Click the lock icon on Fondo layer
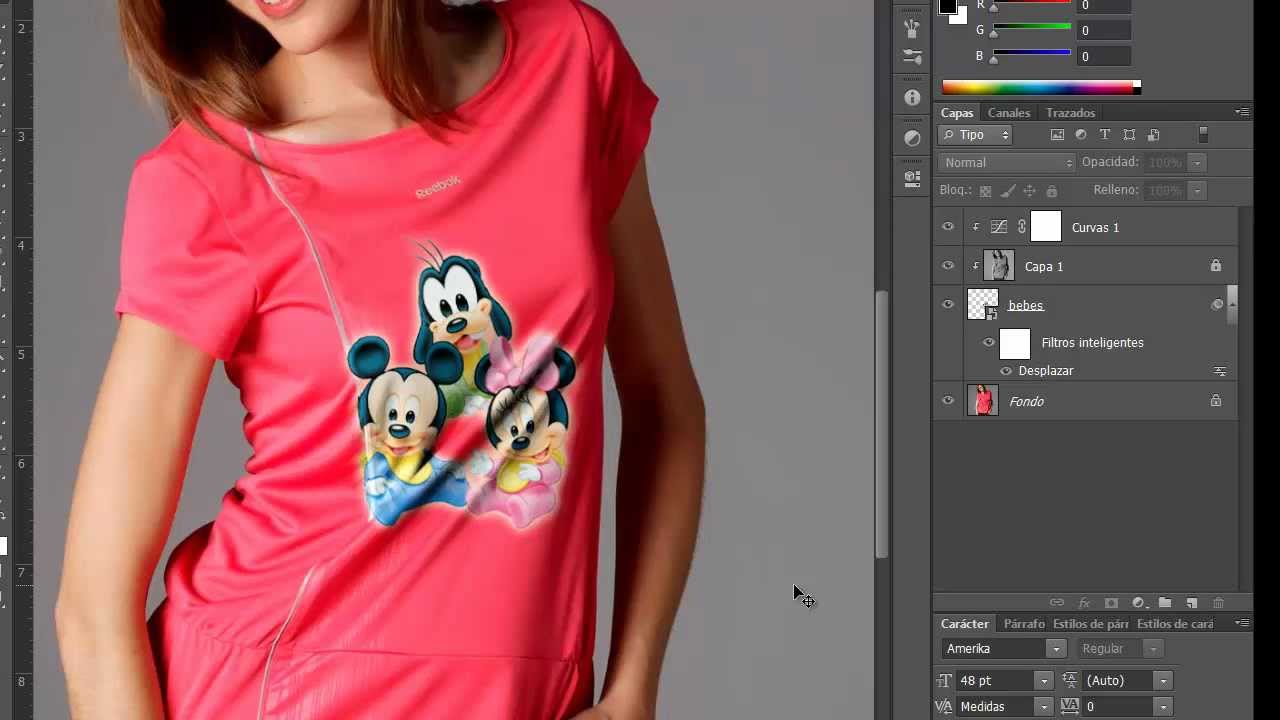Screen dimensions: 1280x720 (x=1216, y=401)
